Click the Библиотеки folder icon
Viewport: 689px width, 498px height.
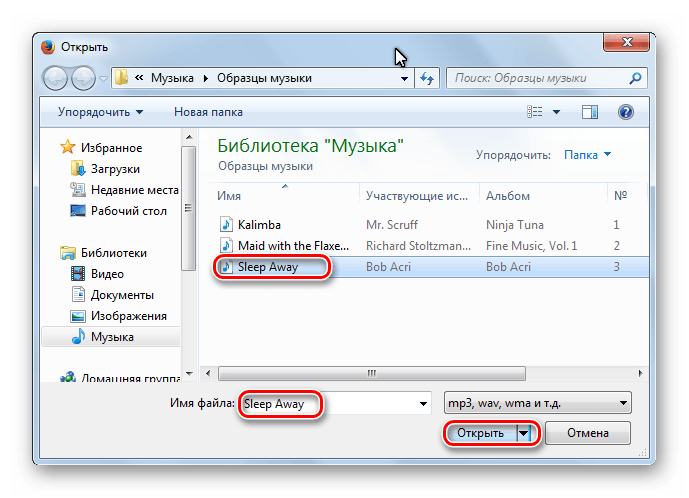click(68, 253)
